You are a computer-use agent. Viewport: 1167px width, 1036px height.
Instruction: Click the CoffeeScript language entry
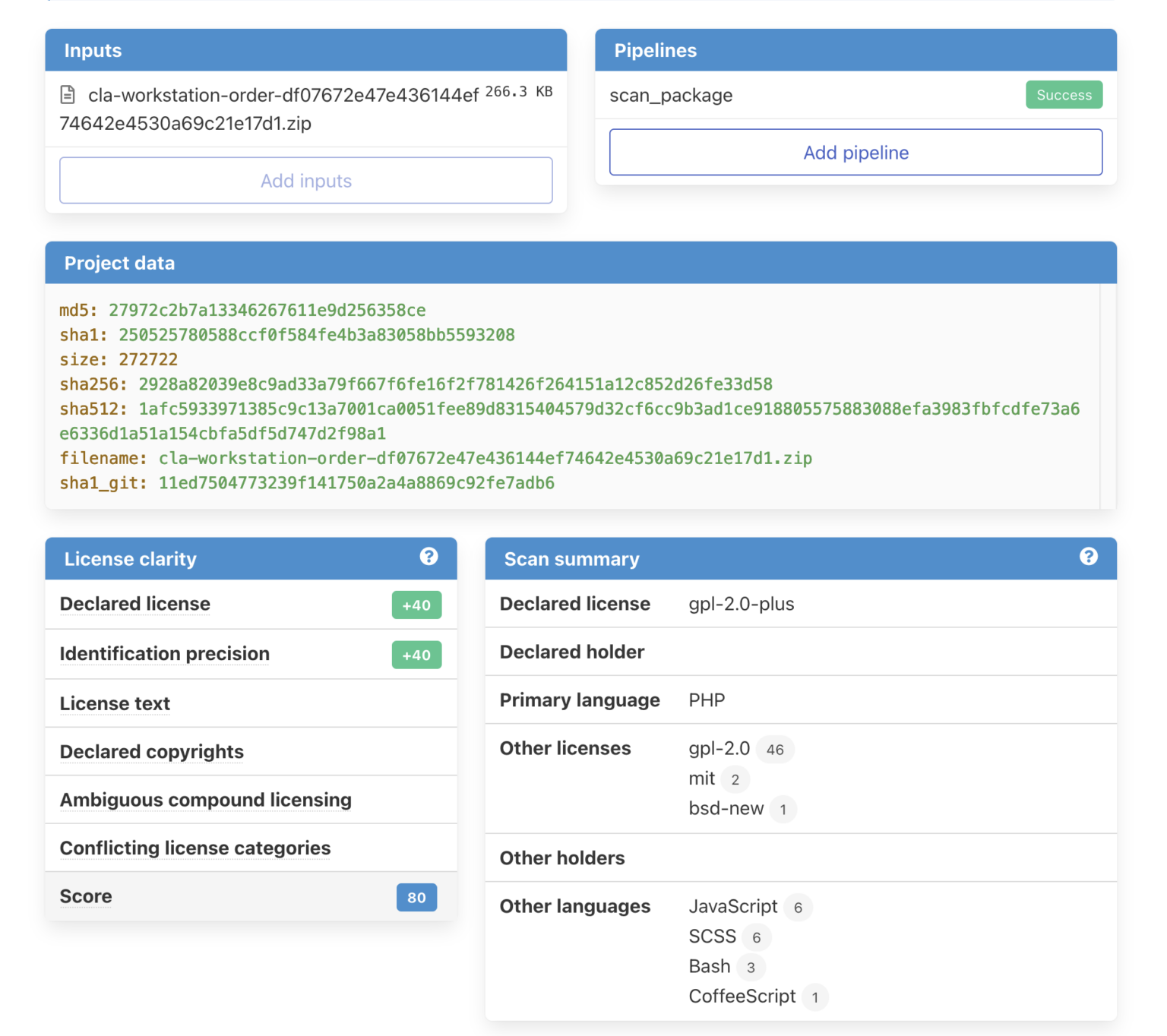[742, 997]
